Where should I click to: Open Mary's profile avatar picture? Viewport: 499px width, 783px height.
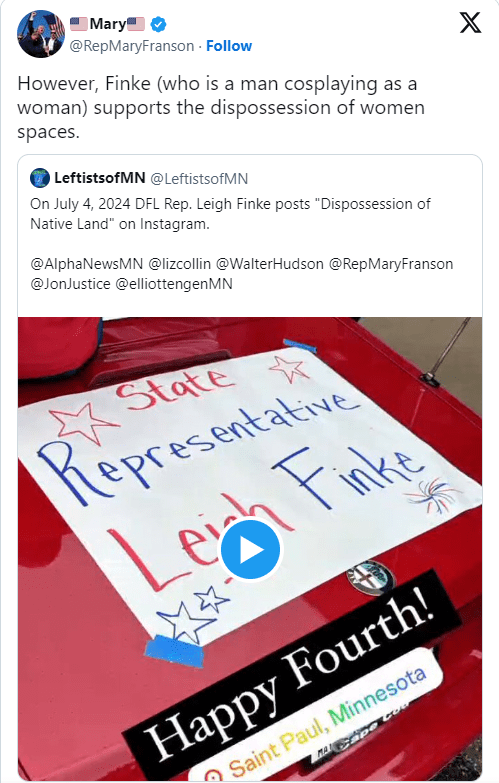point(41,34)
